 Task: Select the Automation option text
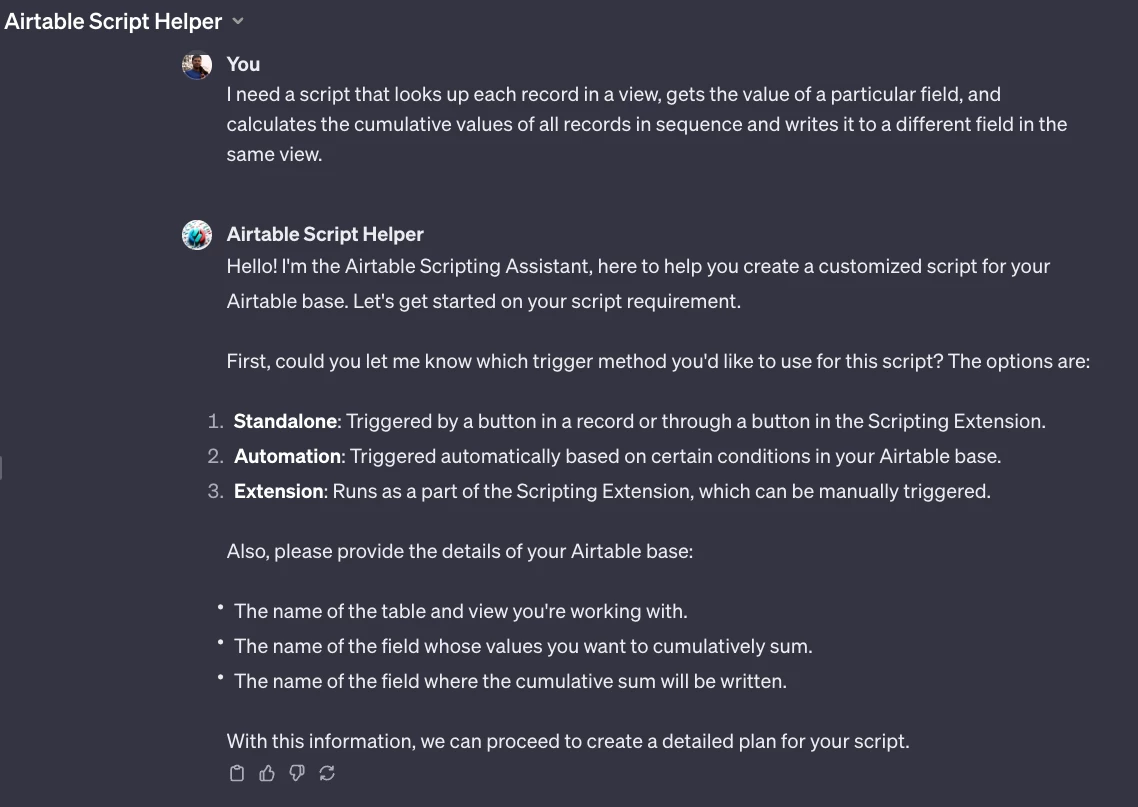287,456
